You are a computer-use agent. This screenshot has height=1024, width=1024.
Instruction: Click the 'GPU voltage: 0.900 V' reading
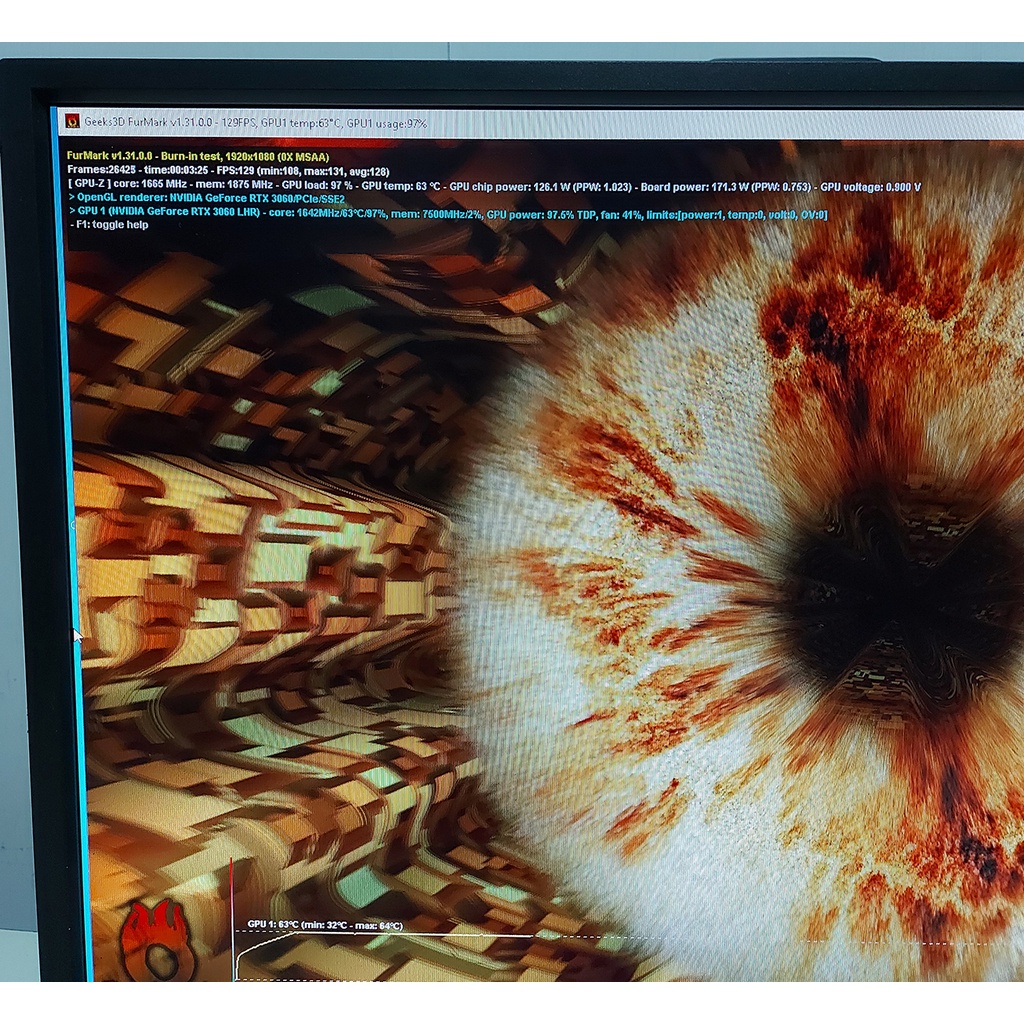[870, 187]
